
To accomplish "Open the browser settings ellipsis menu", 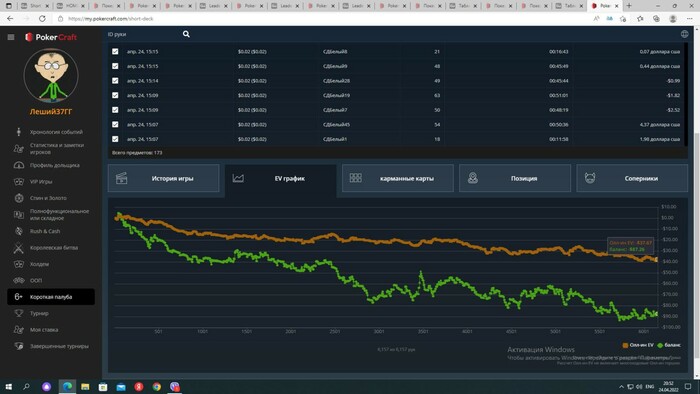I will pyautogui.click(x=690, y=19).
